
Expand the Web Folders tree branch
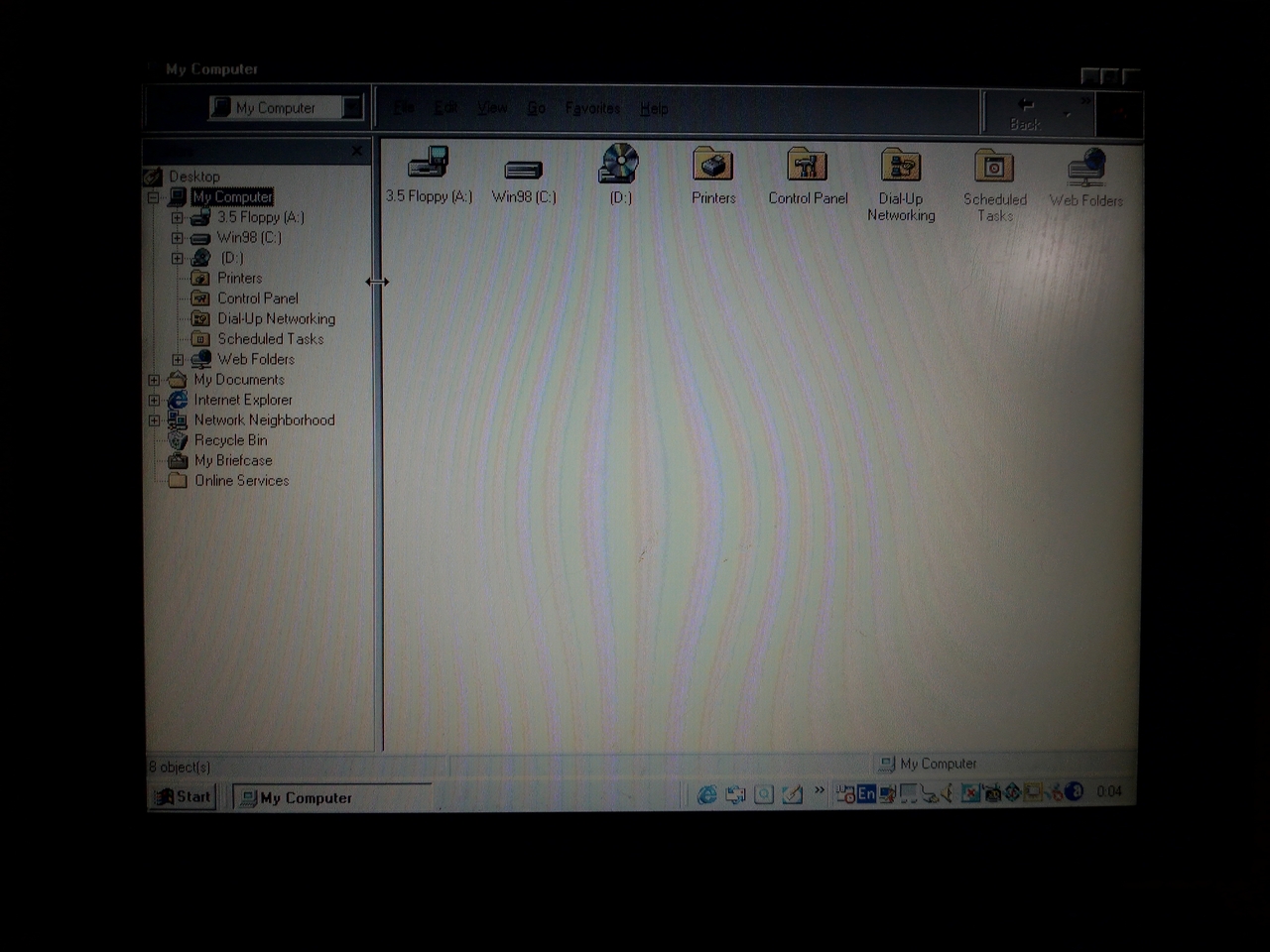[x=177, y=359]
